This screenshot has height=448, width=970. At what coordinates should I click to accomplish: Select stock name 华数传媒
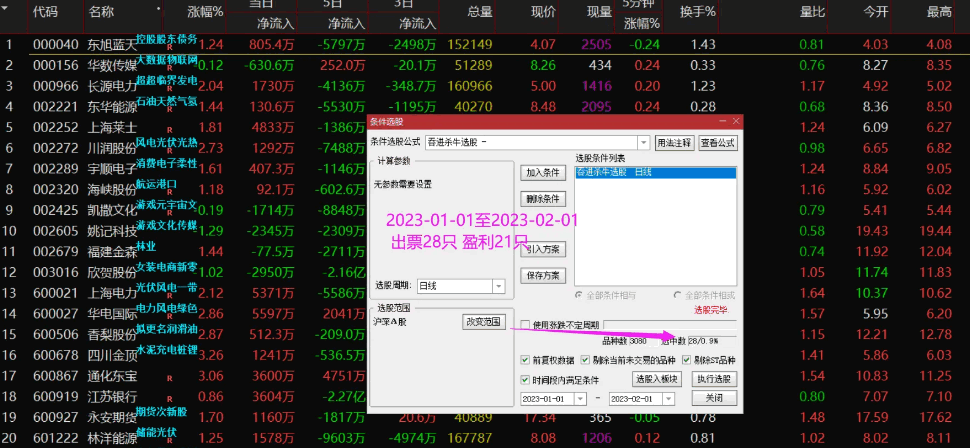click(x=113, y=66)
